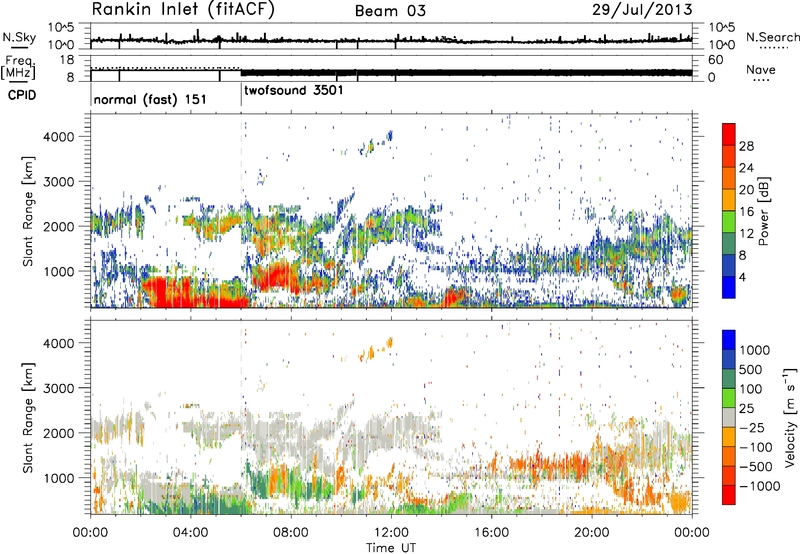The height and width of the screenshot is (554, 800).
Task: Pick the red top segment of Power colorbar
Action: 729,135
